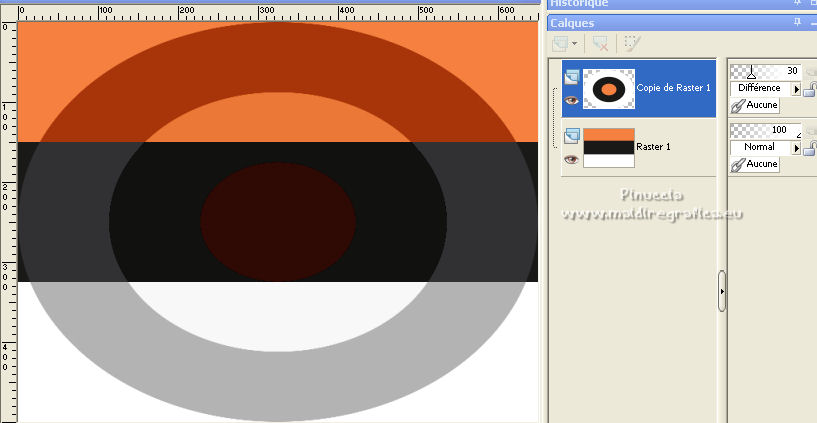The height and width of the screenshot is (423, 817).
Task: Click the edit selection icon in Calques
Action: [632, 43]
